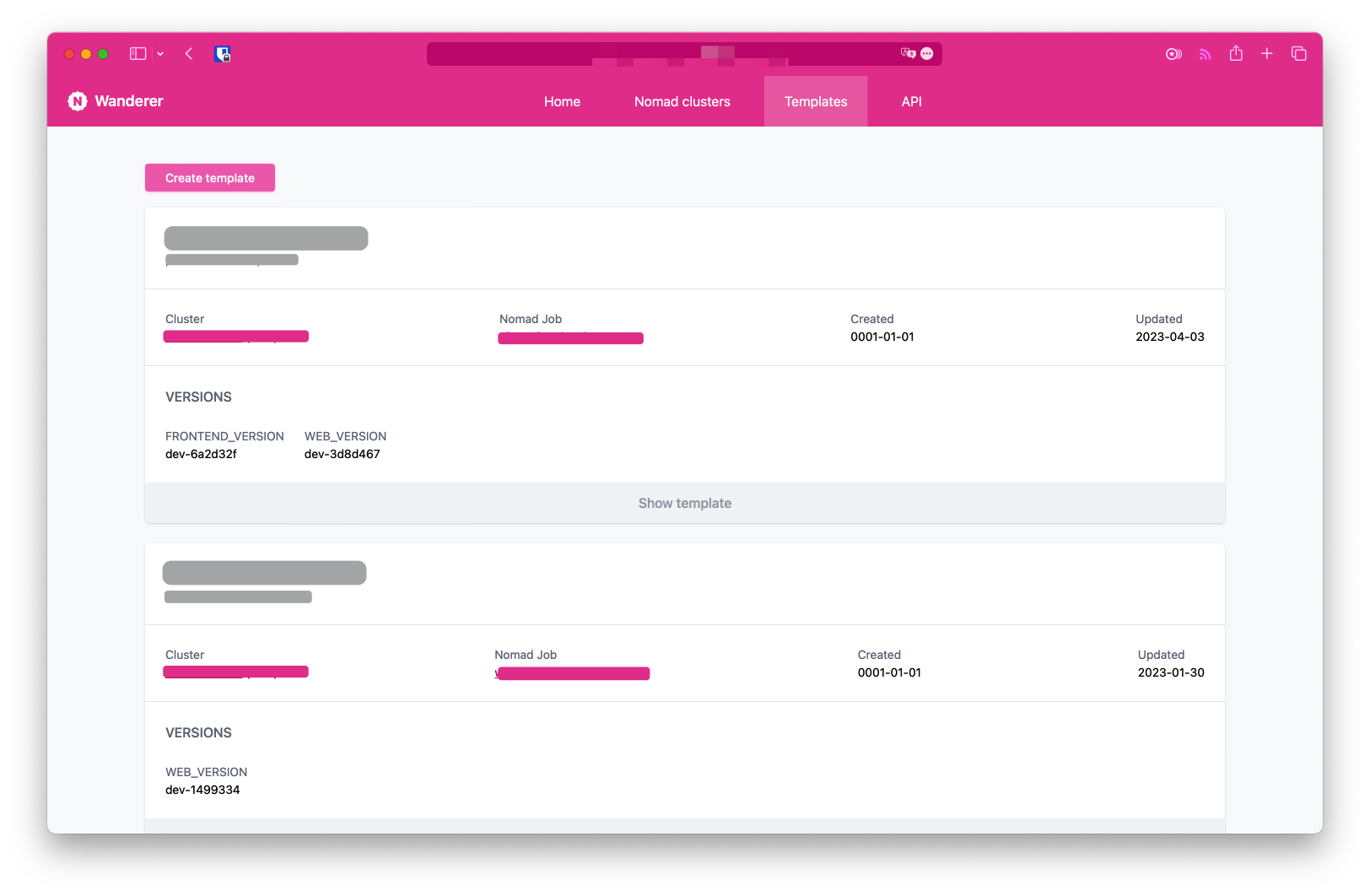
Task: Open Nomad Job link of template updated 2023-04-03
Action: pyautogui.click(x=570, y=338)
